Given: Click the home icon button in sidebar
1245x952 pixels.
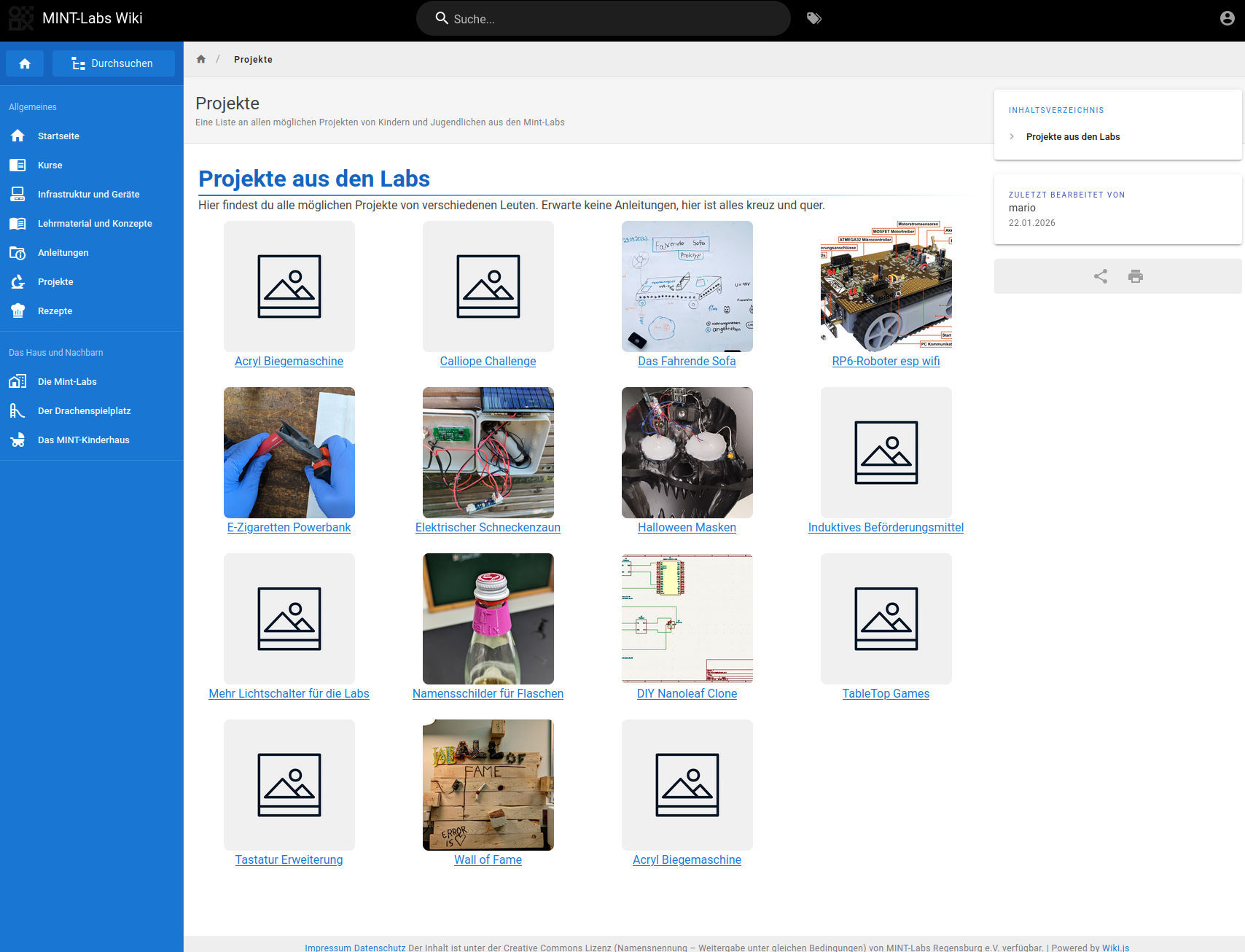Looking at the screenshot, I should pyautogui.click(x=25, y=63).
